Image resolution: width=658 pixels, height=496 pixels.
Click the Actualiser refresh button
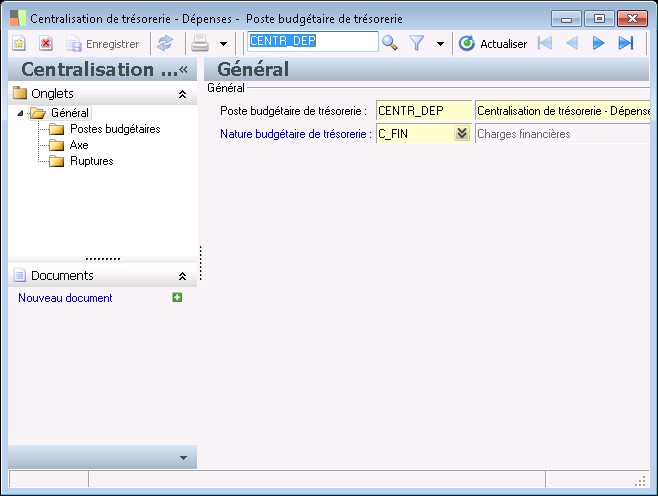(x=492, y=44)
